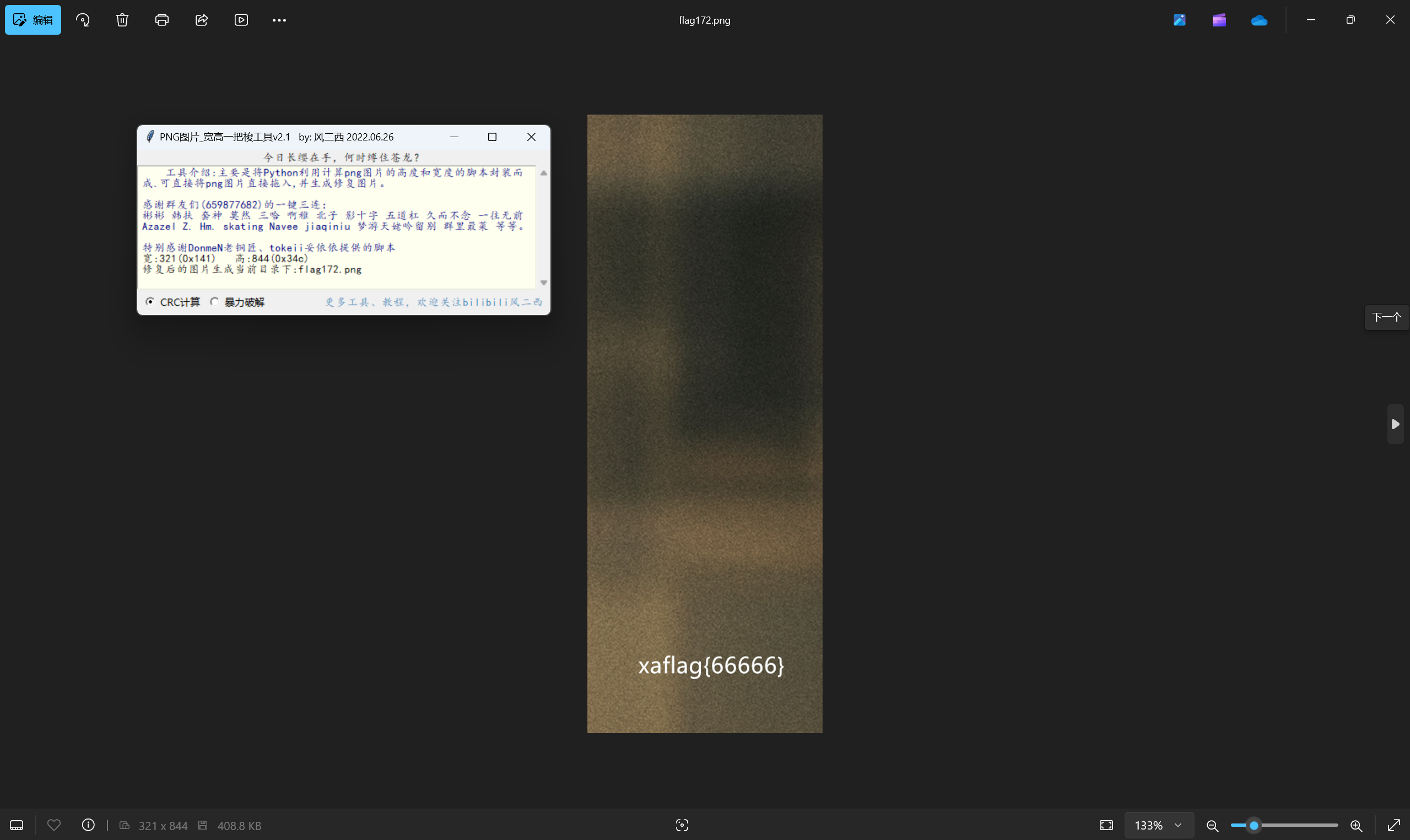Click the up arrow of PNG tool scrollbar
Image resolution: width=1410 pixels, height=840 pixels.
543,172
